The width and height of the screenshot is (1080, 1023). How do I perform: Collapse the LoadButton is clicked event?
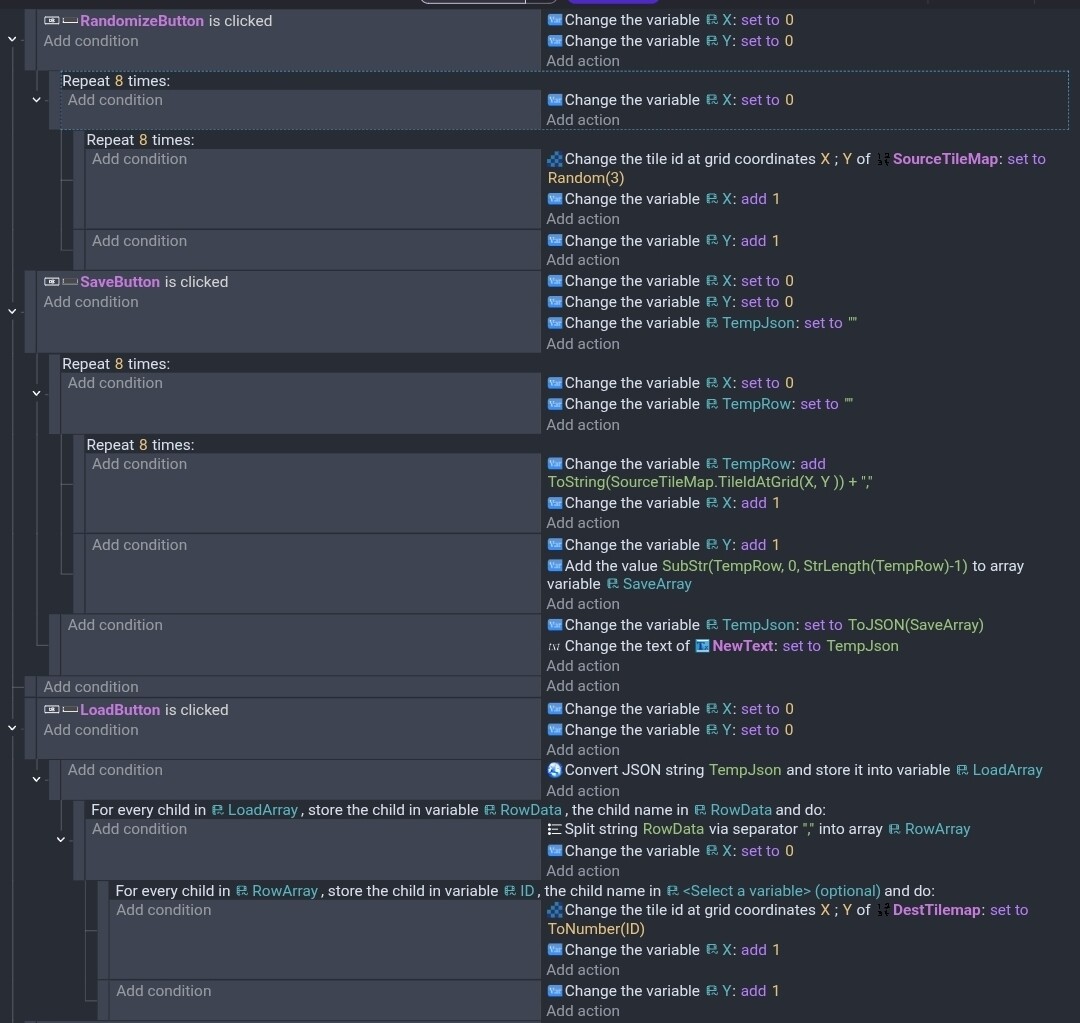click(12, 728)
